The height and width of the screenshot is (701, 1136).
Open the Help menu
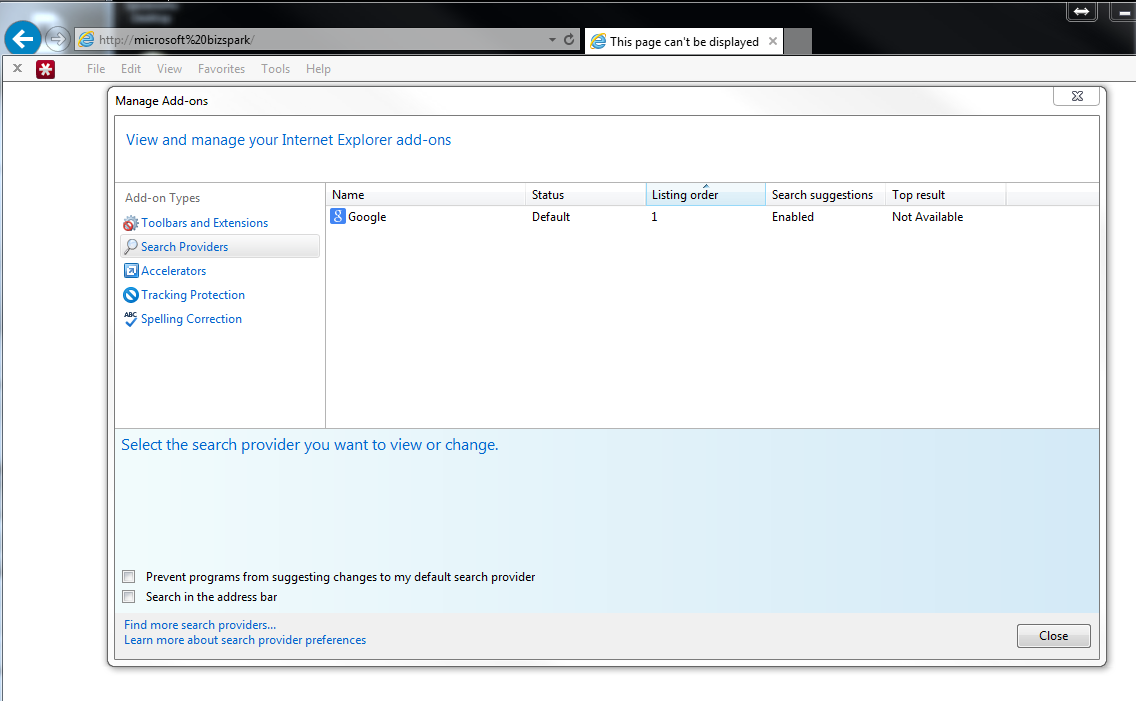(318, 69)
